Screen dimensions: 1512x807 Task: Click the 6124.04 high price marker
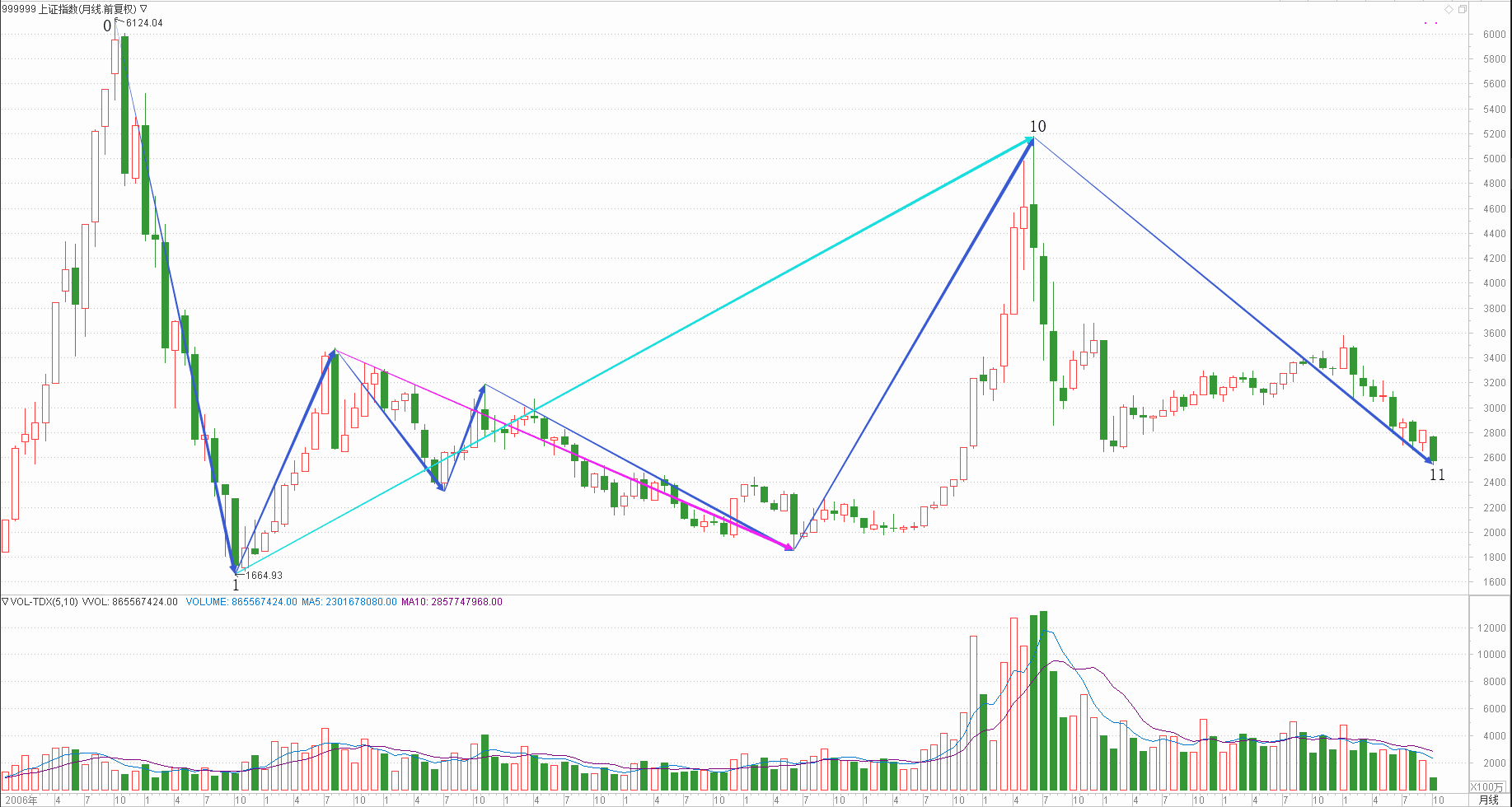click(144, 23)
